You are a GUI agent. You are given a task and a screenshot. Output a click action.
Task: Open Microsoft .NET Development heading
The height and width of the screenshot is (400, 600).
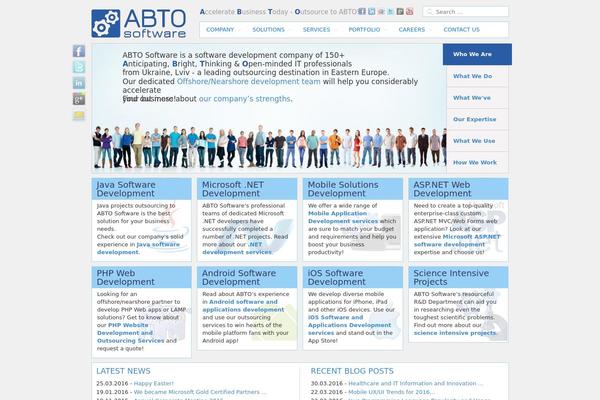[x=233, y=189]
